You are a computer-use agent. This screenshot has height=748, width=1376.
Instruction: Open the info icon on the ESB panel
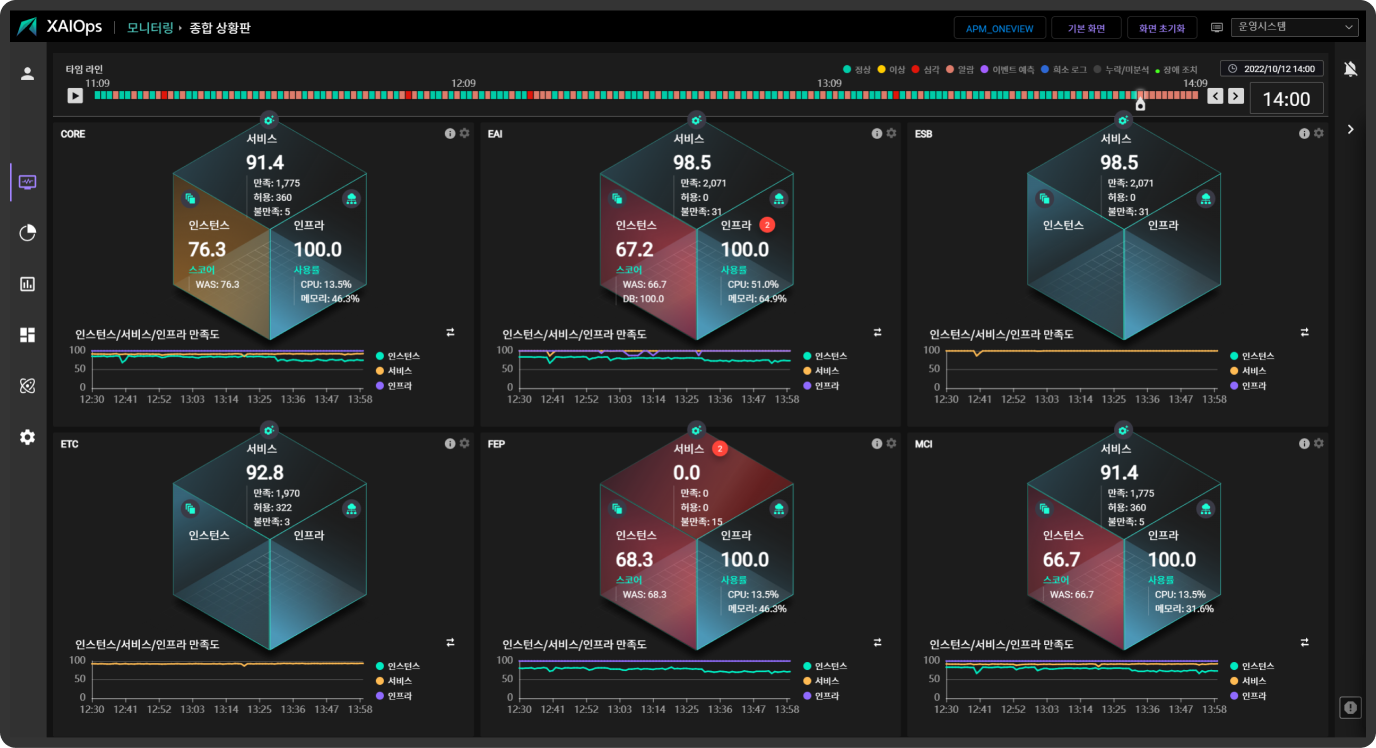click(x=1304, y=133)
